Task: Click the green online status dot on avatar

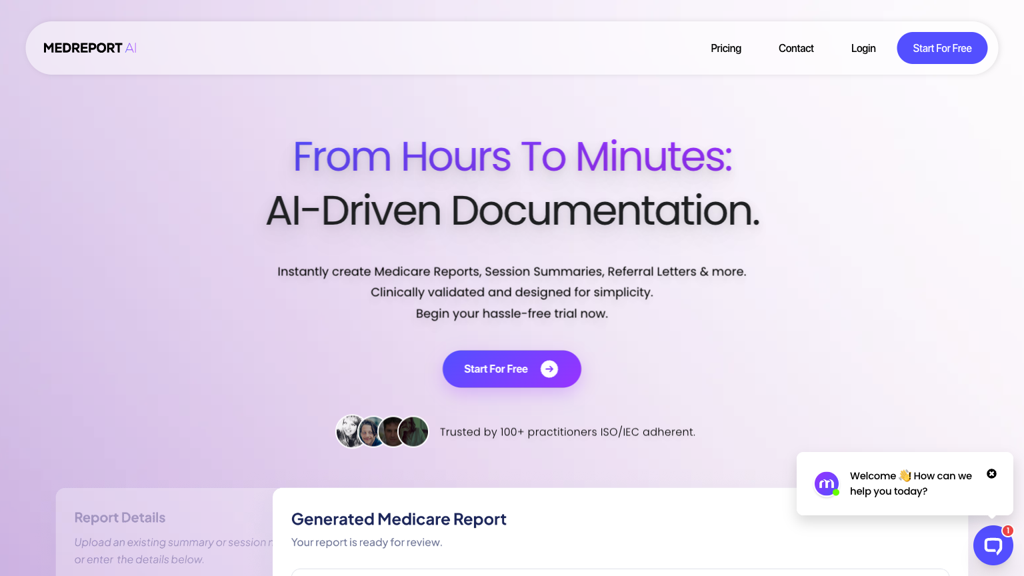Action: point(836,492)
